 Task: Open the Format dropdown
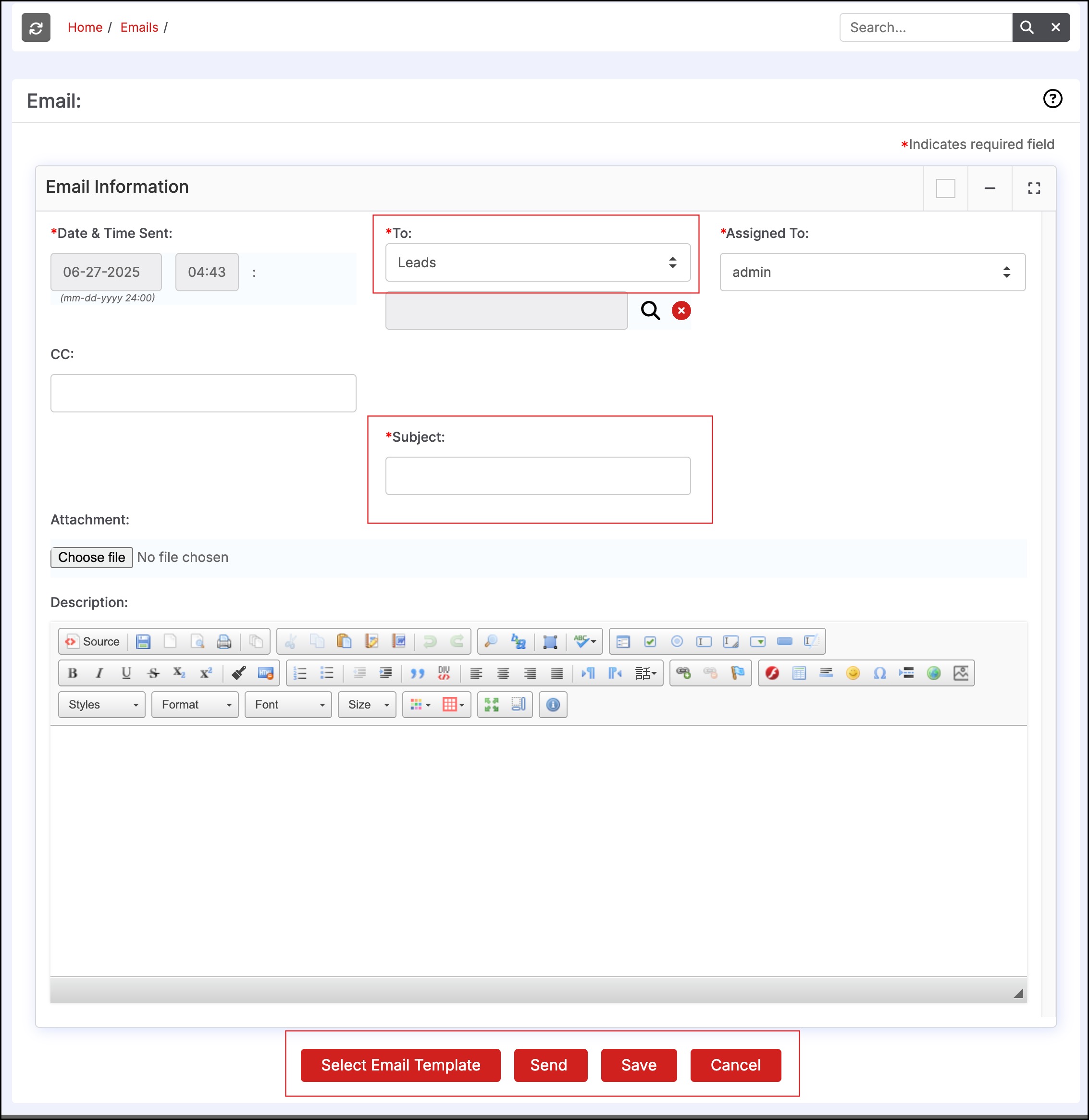[195, 704]
